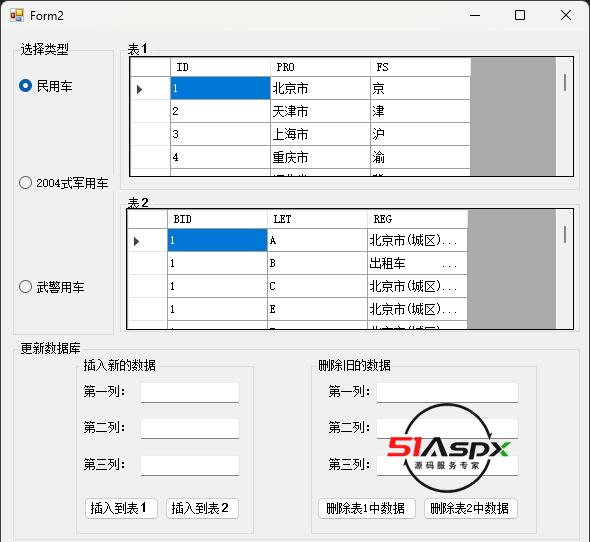Click the ID column header in table 1
The width and height of the screenshot is (590, 542).
tap(220, 67)
